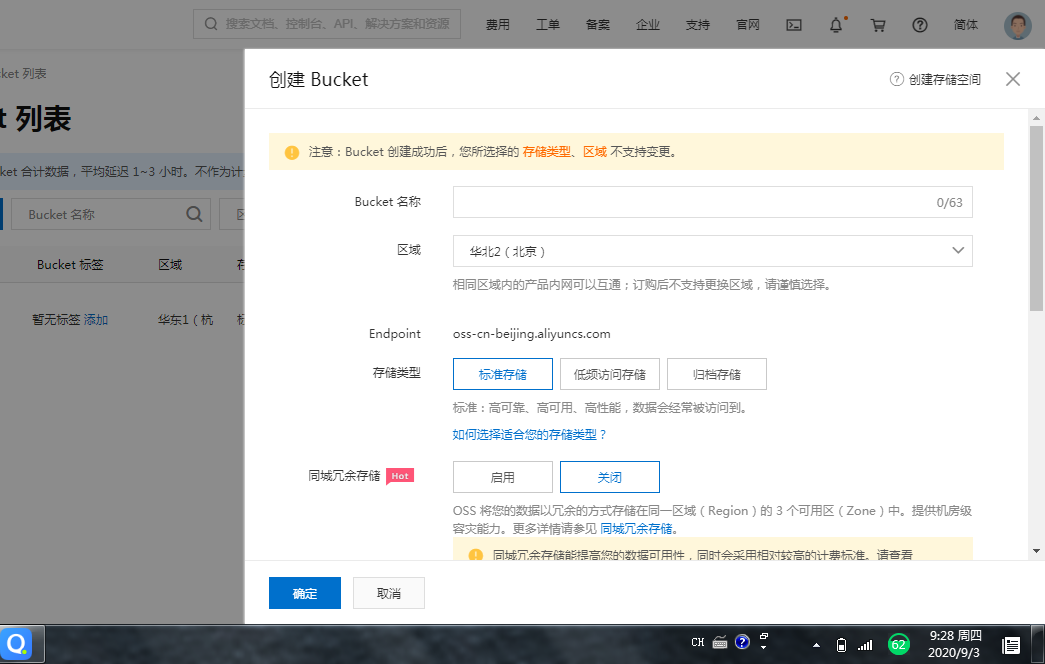This screenshot has height=664, width=1045.
Task: Click the tray on-screen keyboard icon
Action: [720, 643]
